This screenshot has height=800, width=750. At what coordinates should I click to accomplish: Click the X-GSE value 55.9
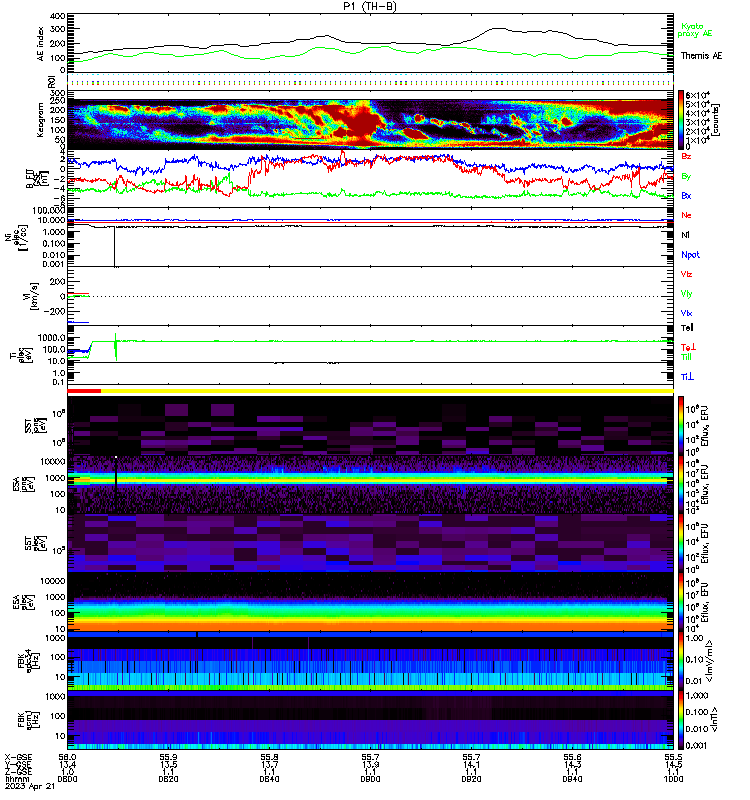(x=168, y=758)
